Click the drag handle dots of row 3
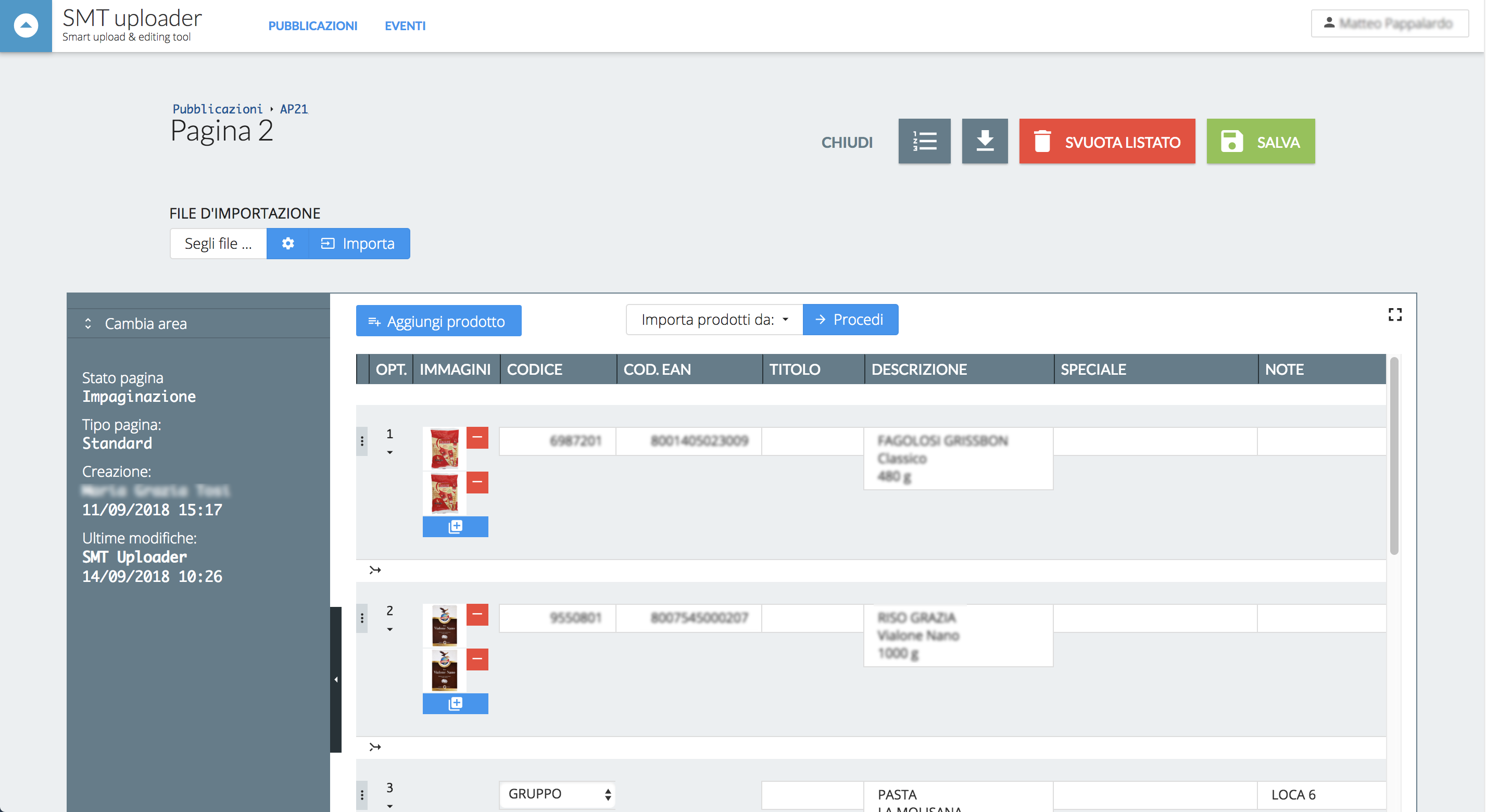The image size is (1486, 812). click(362, 796)
